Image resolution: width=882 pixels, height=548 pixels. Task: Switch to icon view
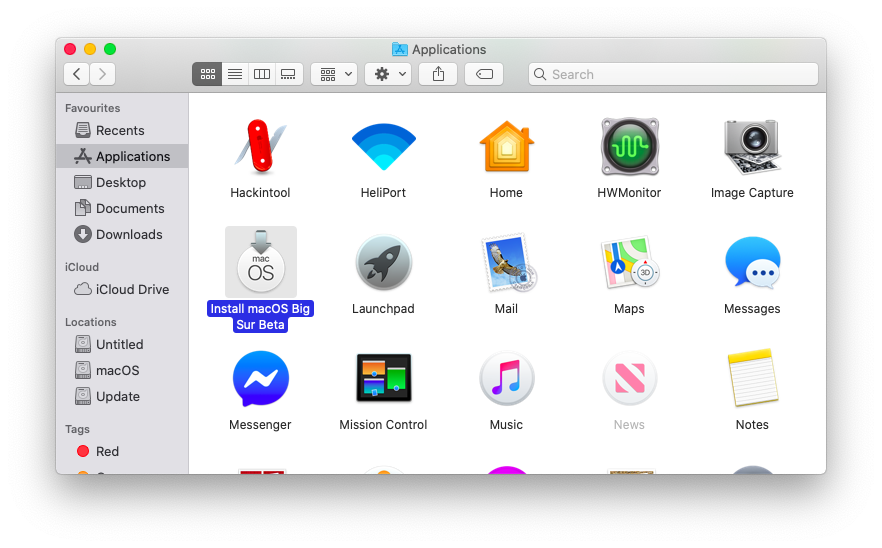[x=208, y=74]
